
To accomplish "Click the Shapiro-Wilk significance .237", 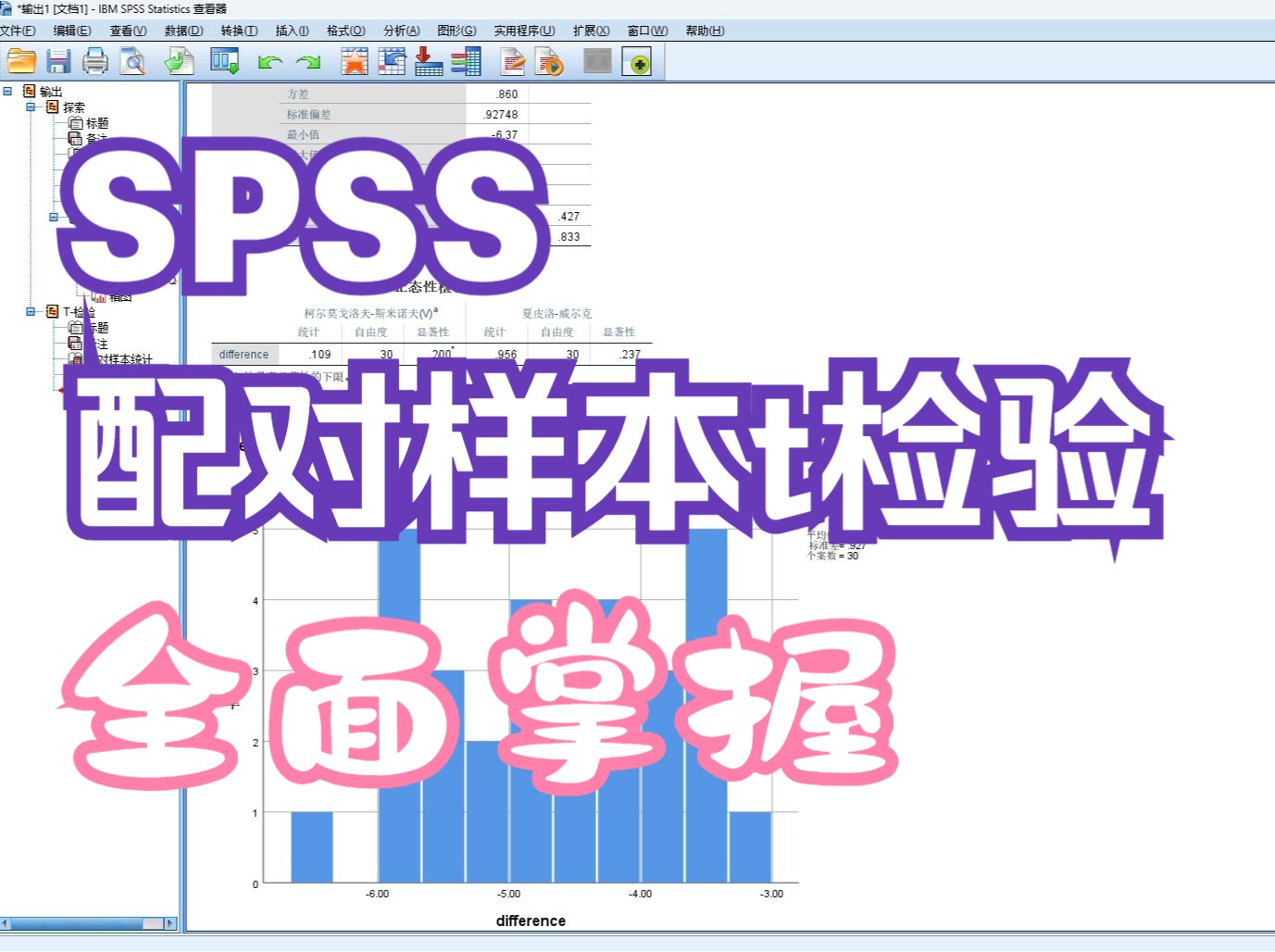I will click(x=631, y=355).
